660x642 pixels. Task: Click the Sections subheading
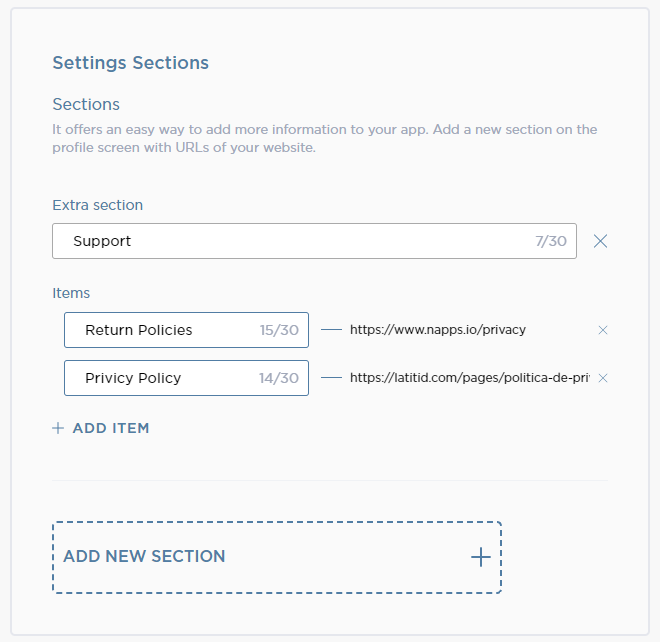tap(86, 104)
